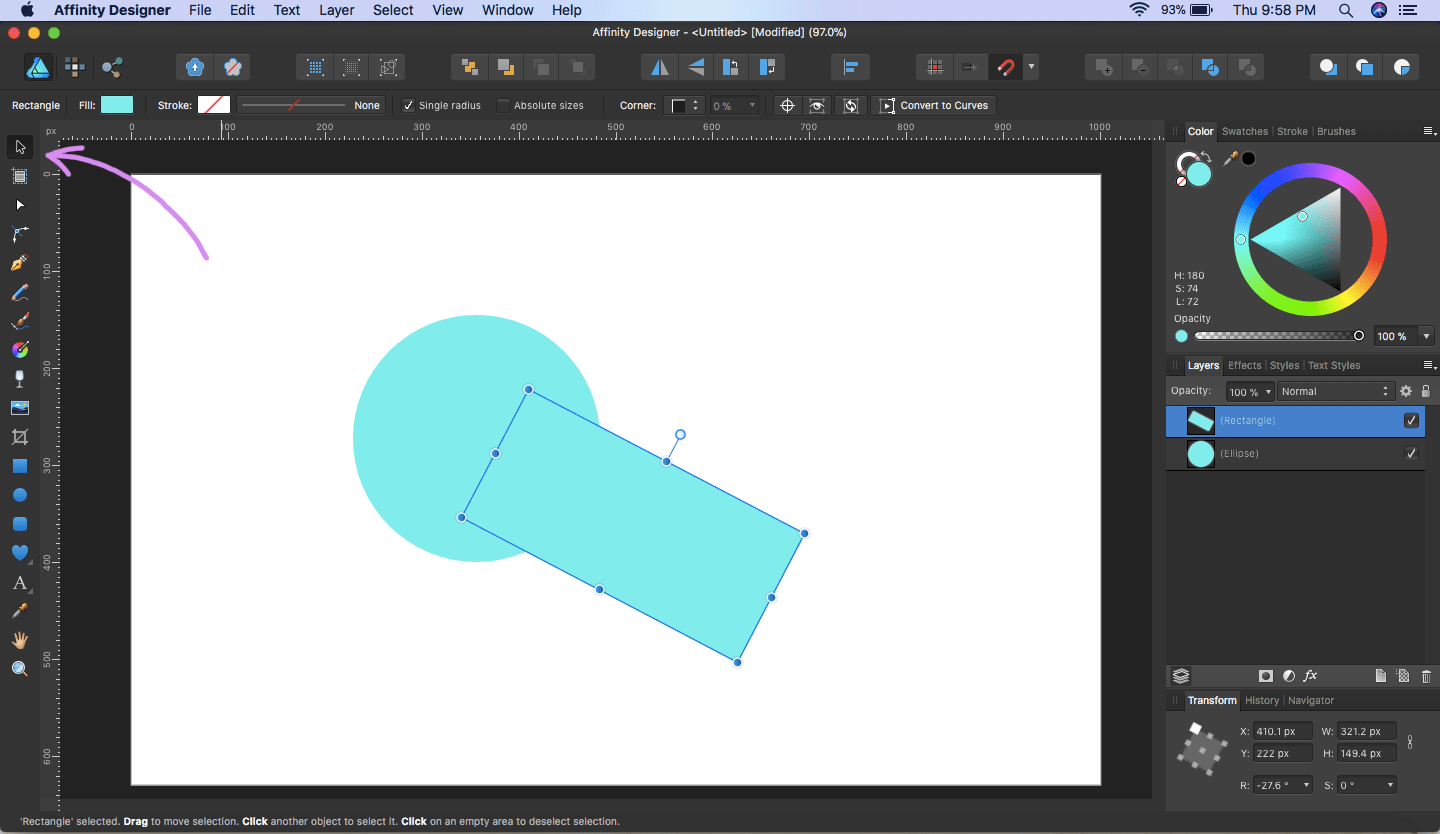Click the X position input field
1440x834 pixels.
point(1283,731)
